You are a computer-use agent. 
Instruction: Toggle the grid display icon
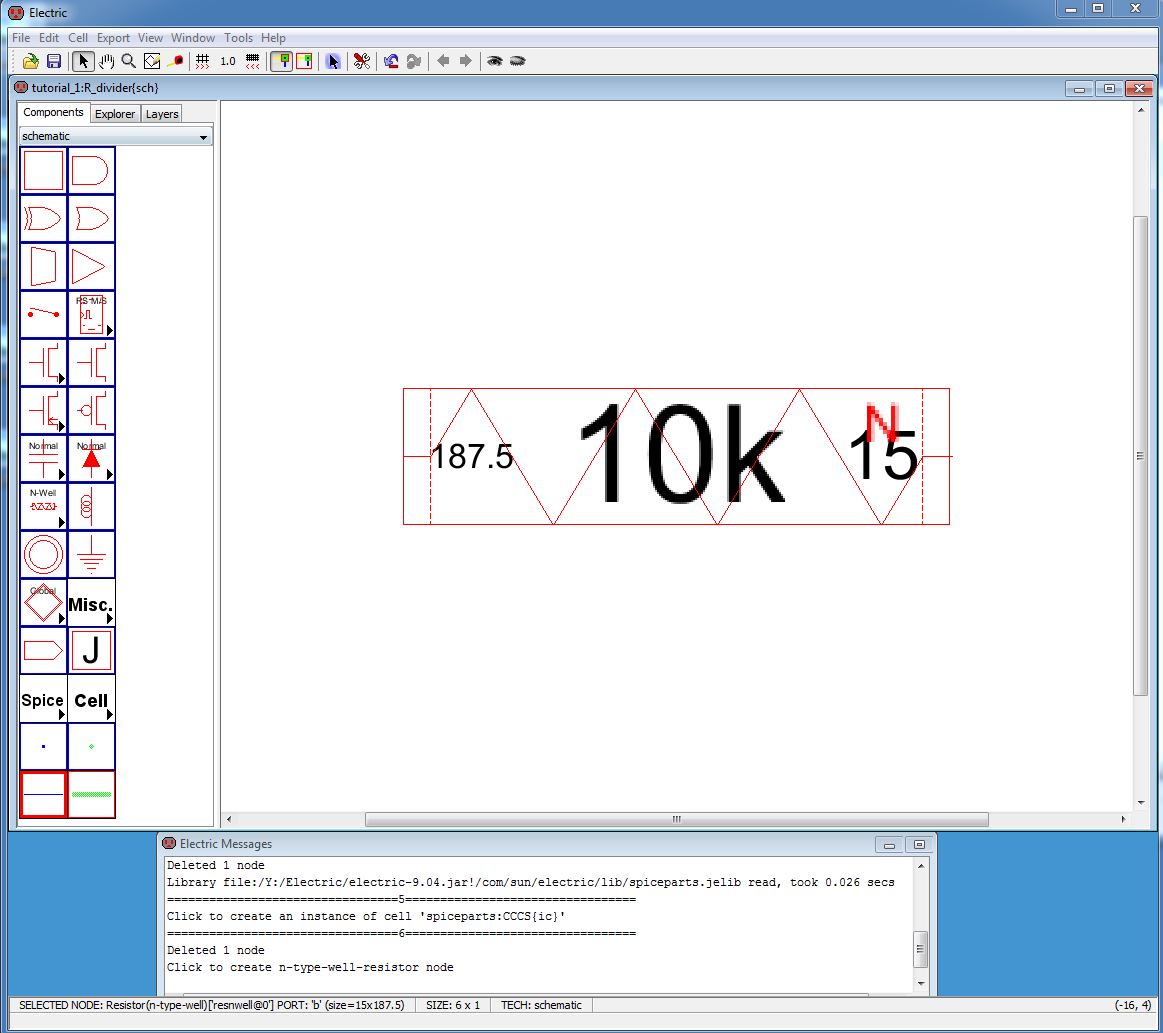[x=203, y=61]
